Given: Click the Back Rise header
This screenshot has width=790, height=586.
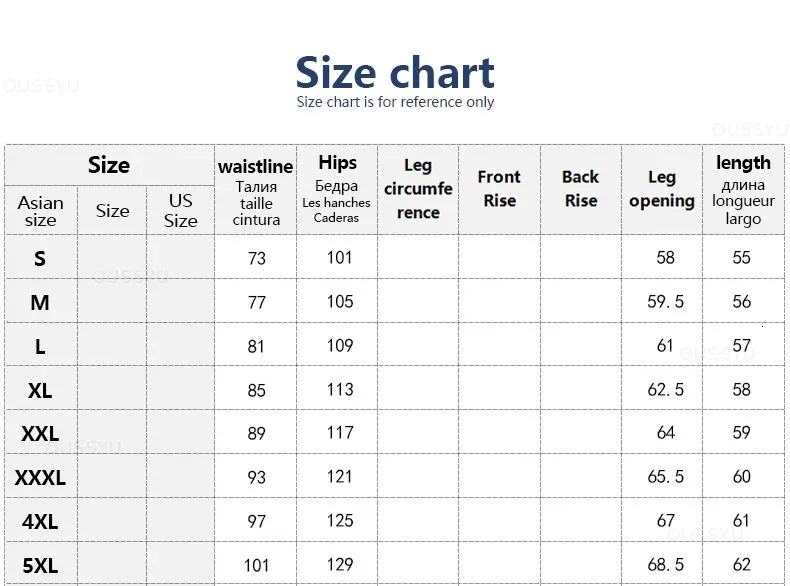Looking at the screenshot, I should (581, 190).
